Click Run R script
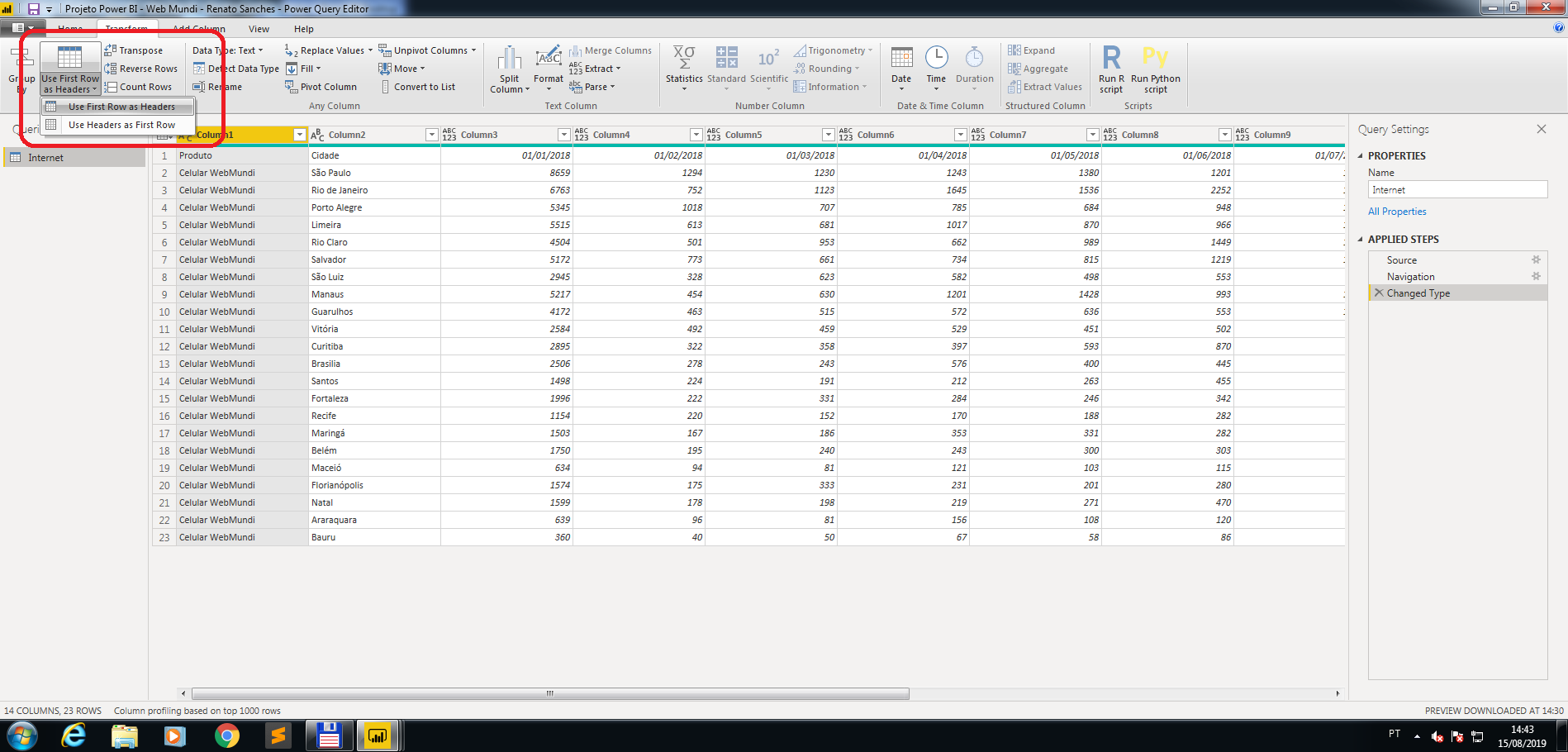Screen dimensions: 1568x752 coord(1111,69)
